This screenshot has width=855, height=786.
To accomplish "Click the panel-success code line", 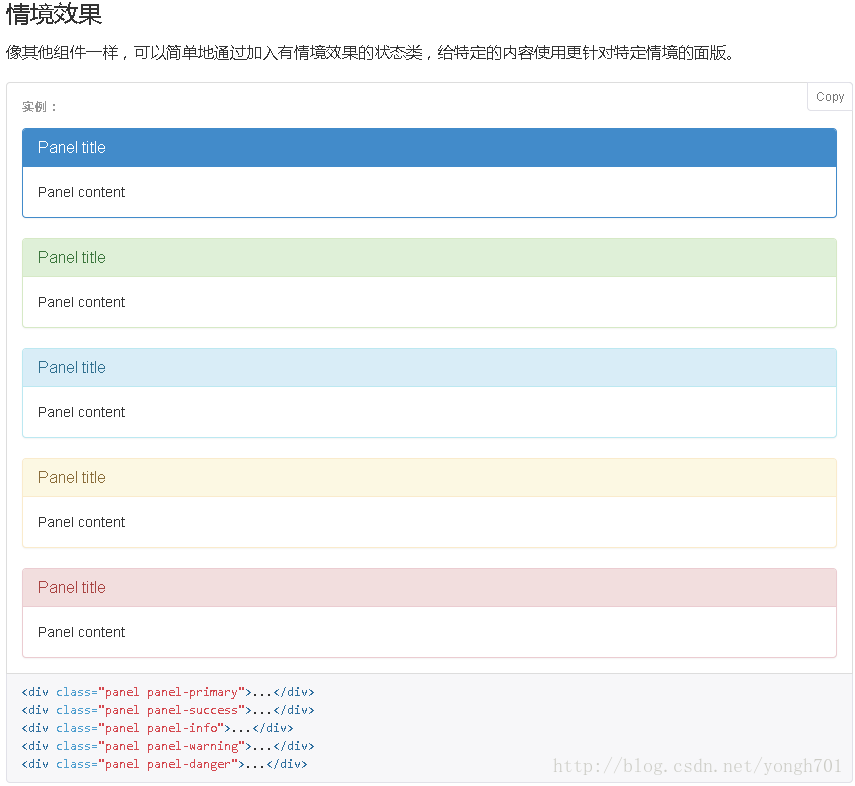I will pyautogui.click(x=168, y=710).
